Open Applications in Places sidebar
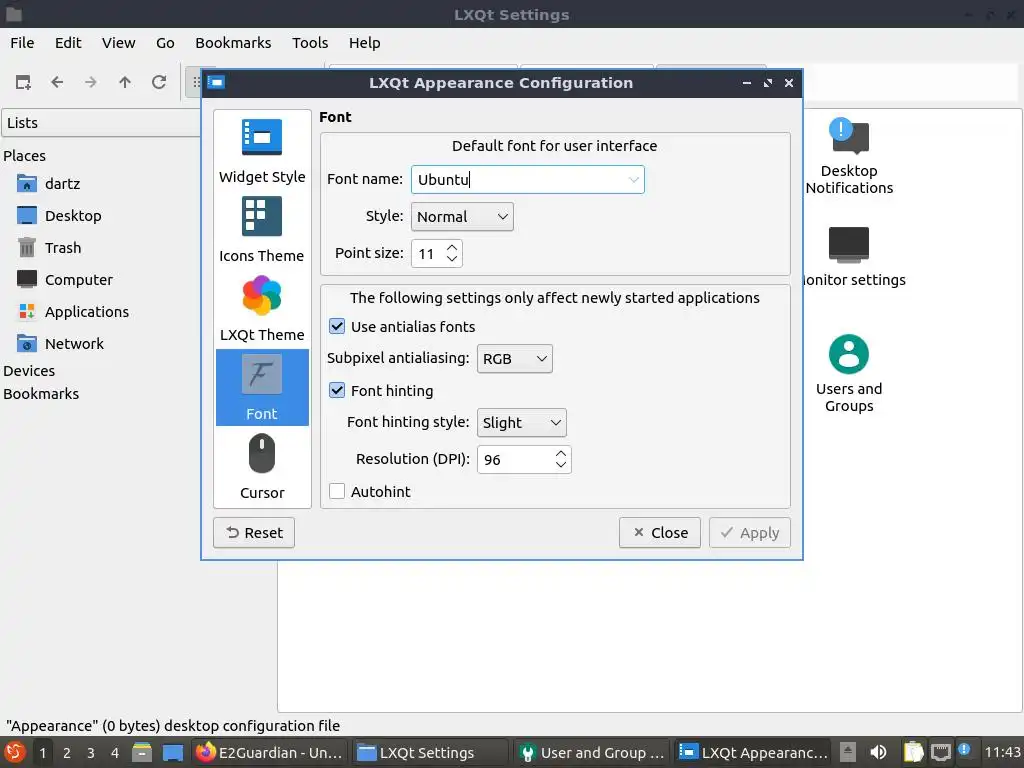The width and height of the screenshot is (1024, 768). pyautogui.click(x=72, y=312)
